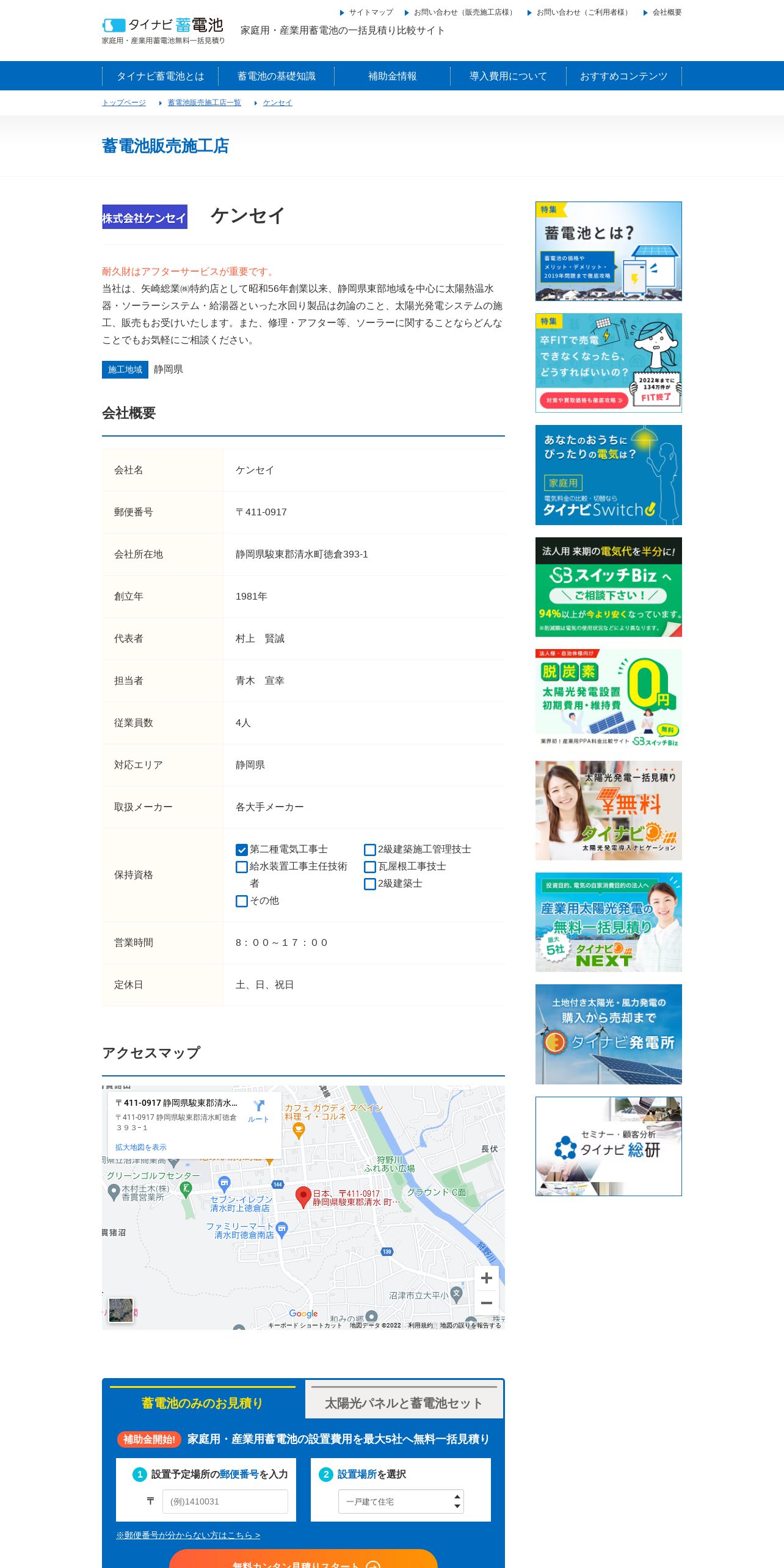This screenshot has height=1568, width=784.
Task: Click the 木村土木 location marker on map
Action: point(113,1191)
